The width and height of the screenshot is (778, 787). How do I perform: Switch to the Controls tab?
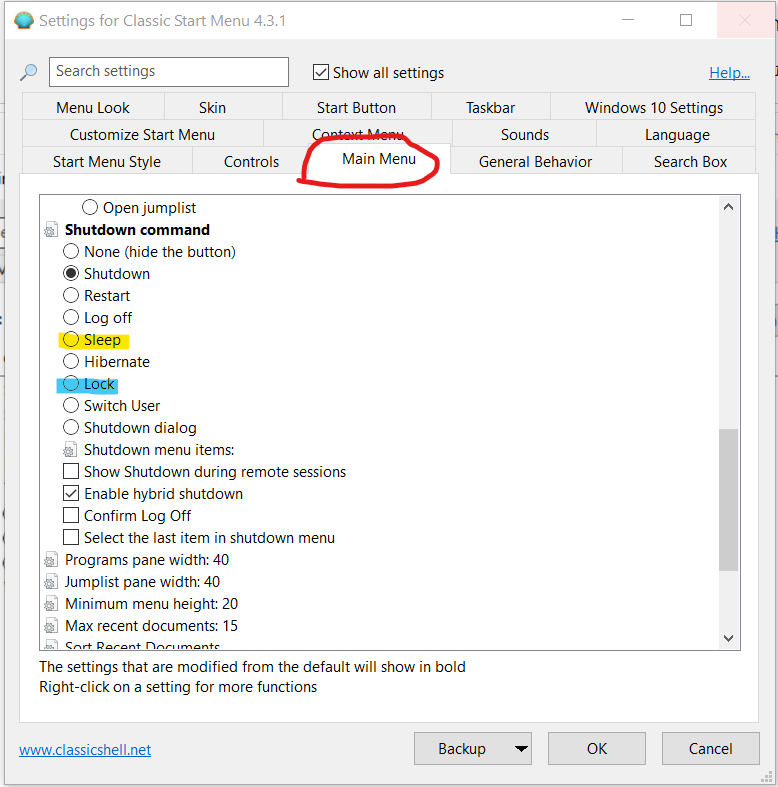point(251,162)
